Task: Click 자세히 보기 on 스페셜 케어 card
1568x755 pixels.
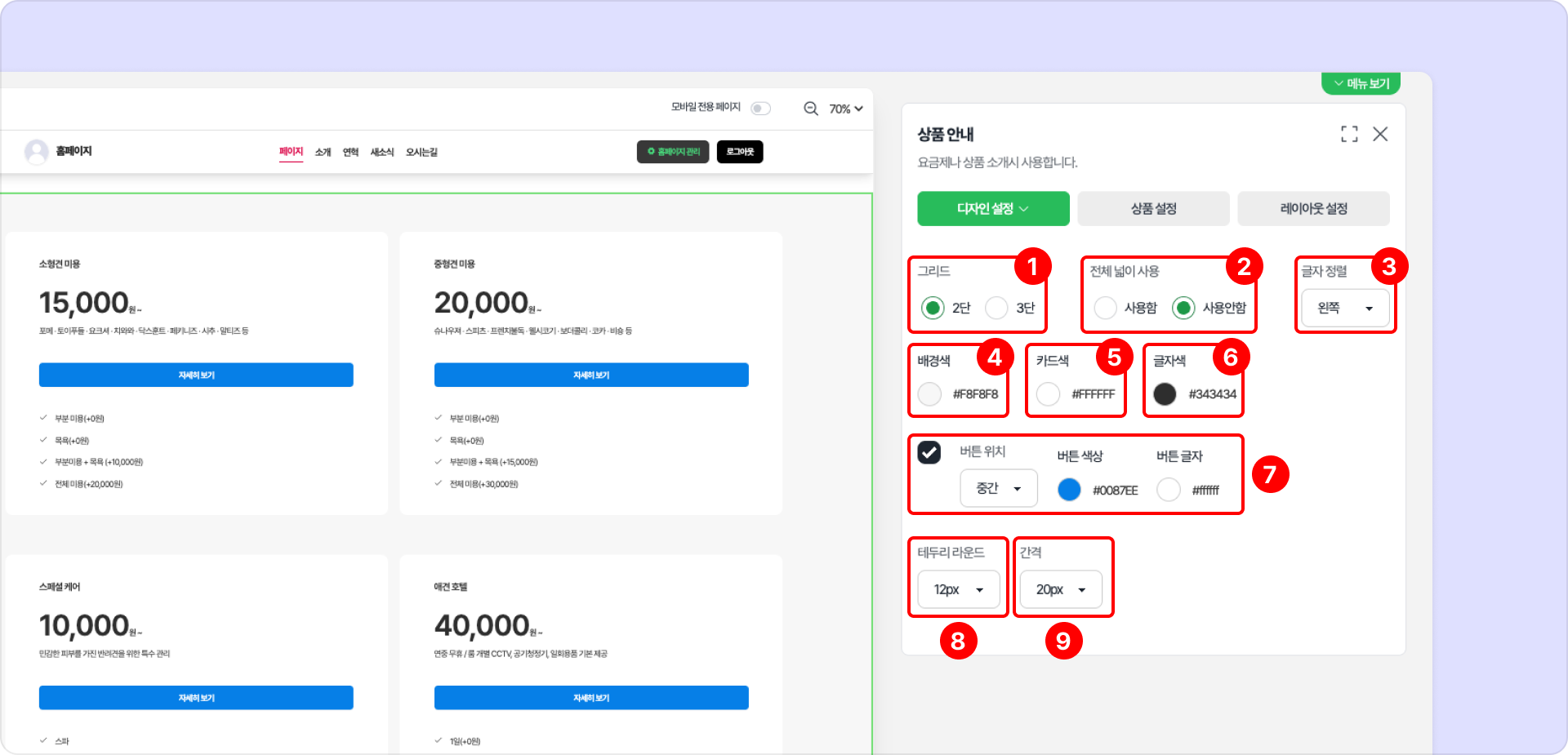Action: (x=196, y=698)
